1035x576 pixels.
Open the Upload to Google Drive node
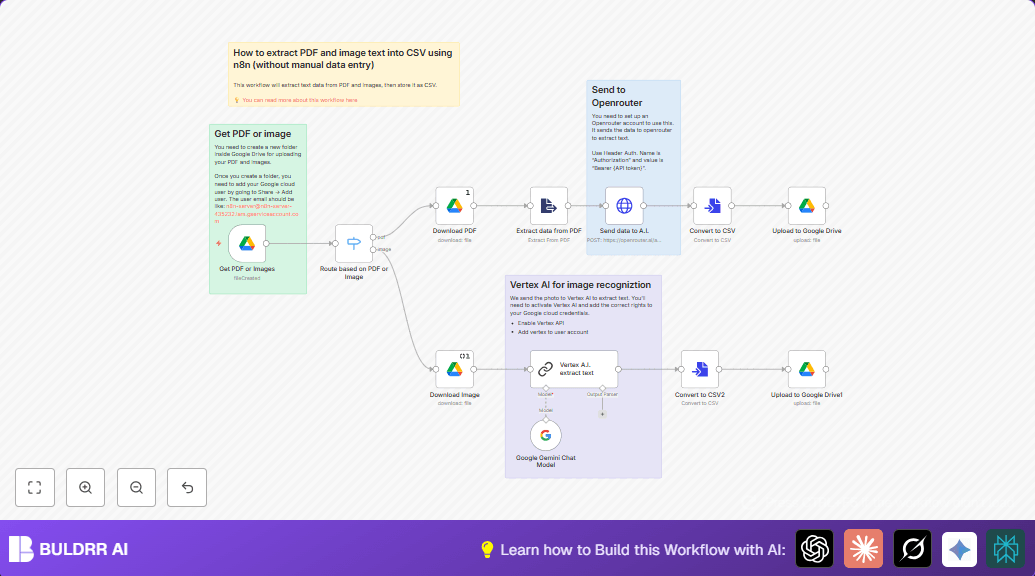point(807,206)
